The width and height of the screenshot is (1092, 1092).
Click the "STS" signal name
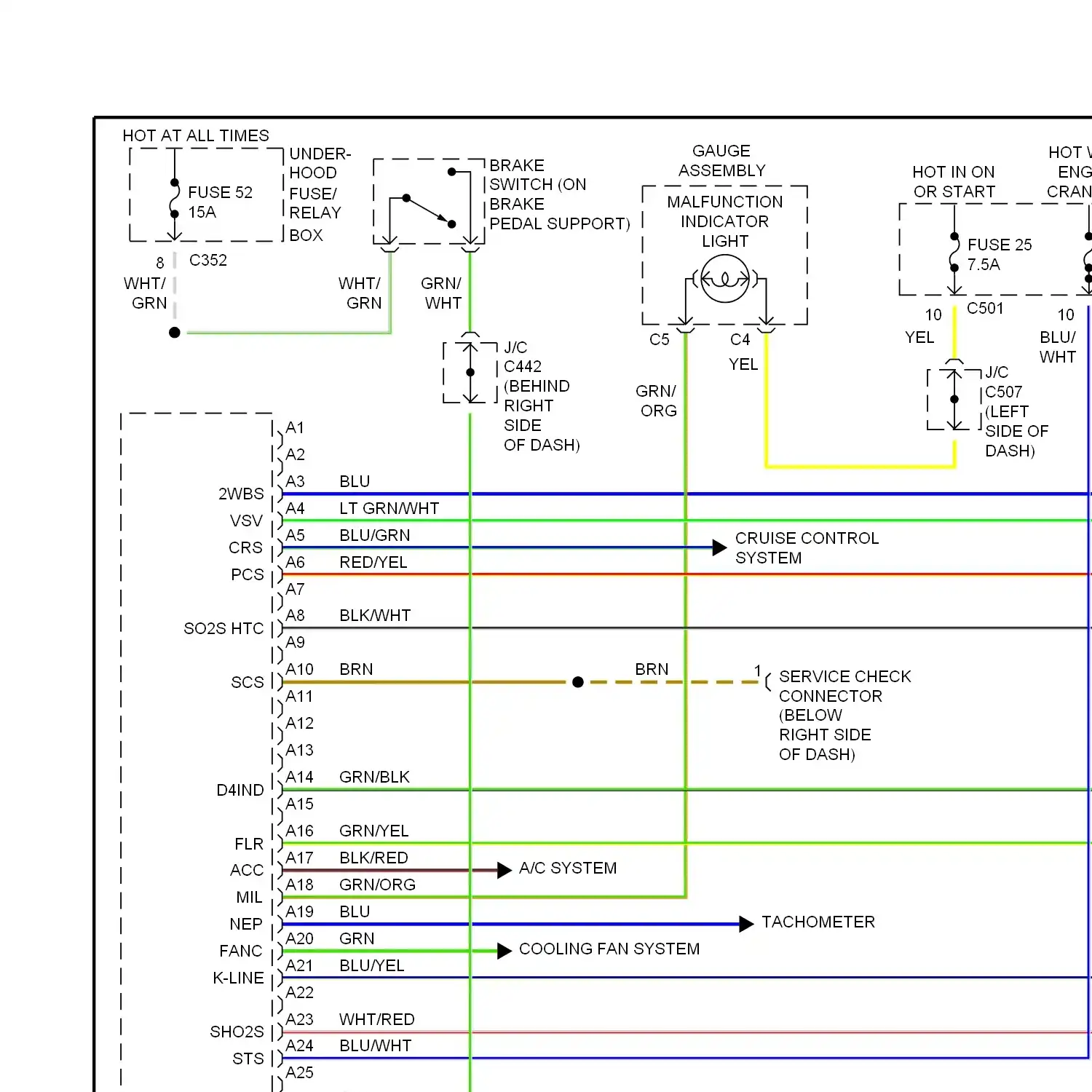248,1059
